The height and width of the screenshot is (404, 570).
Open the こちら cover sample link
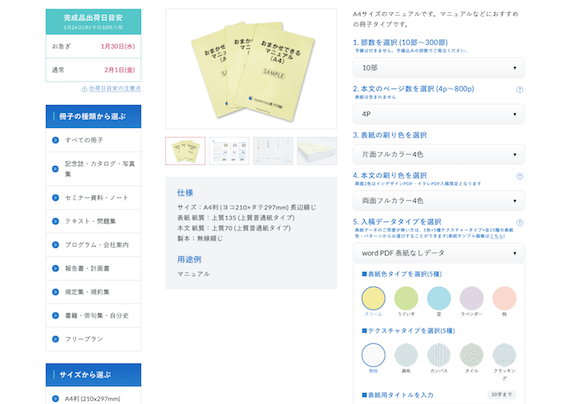[x=497, y=236]
